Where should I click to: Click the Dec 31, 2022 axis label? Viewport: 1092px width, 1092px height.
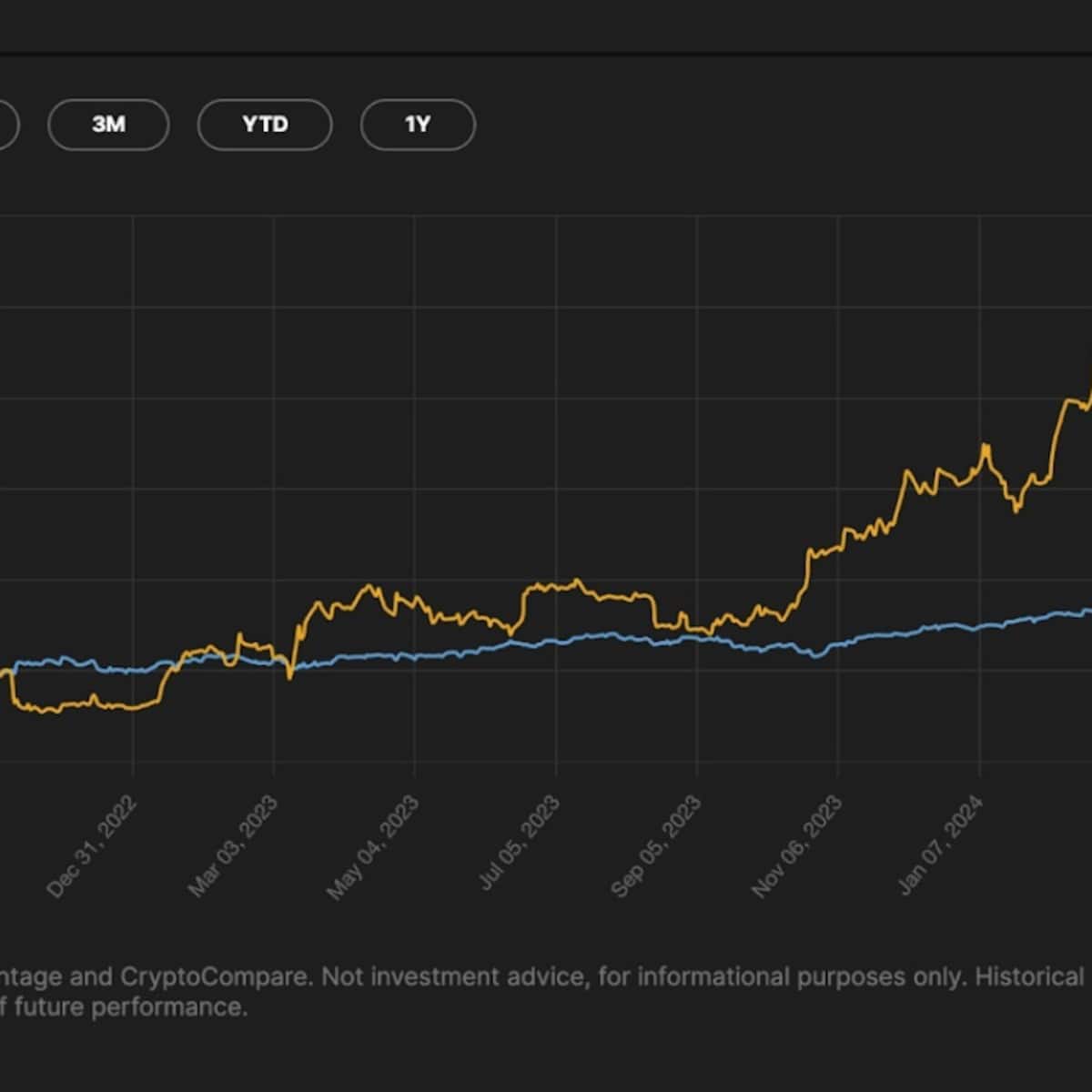[89, 844]
